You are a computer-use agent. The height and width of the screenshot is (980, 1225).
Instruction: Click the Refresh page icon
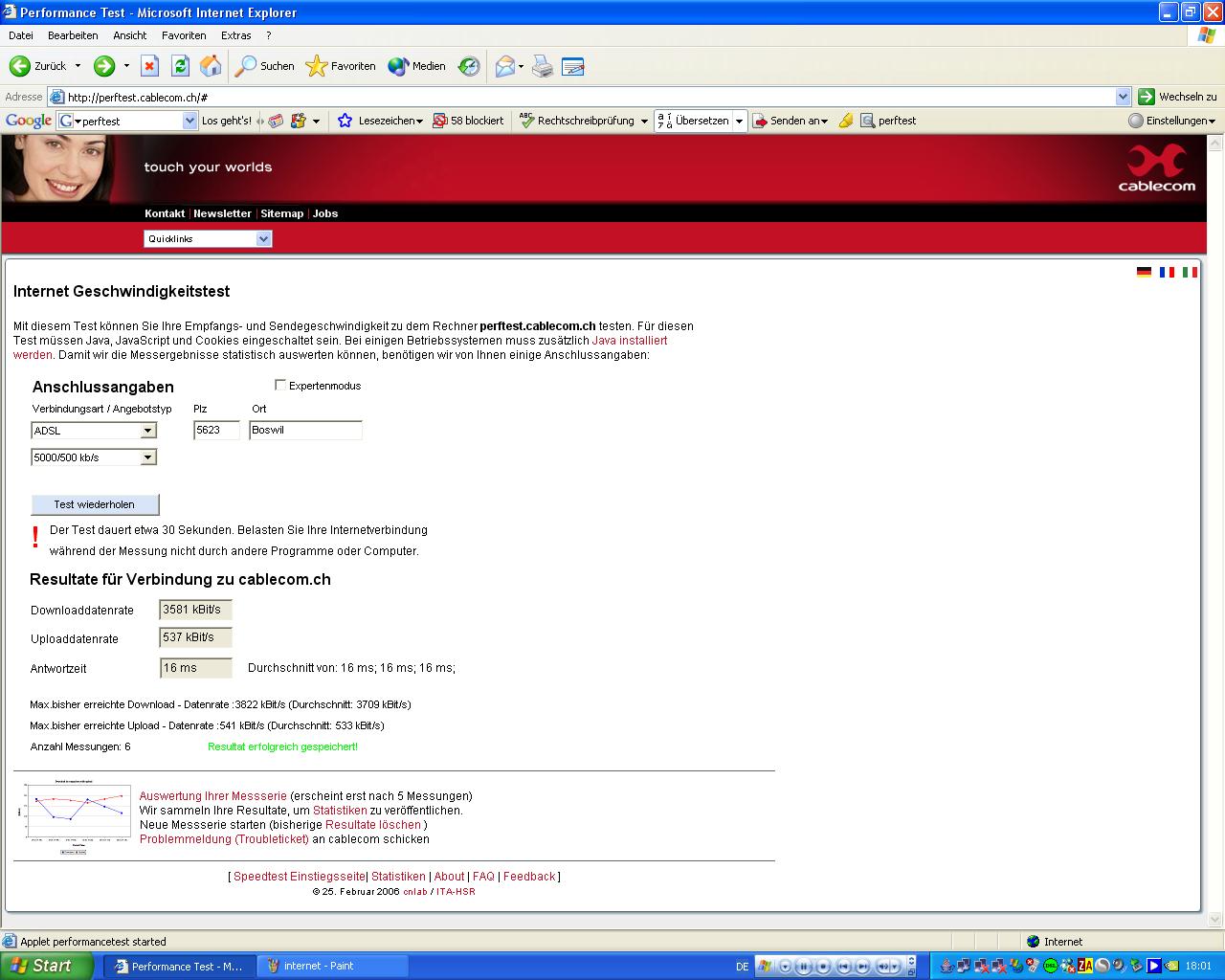pyautogui.click(x=180, y=66)
